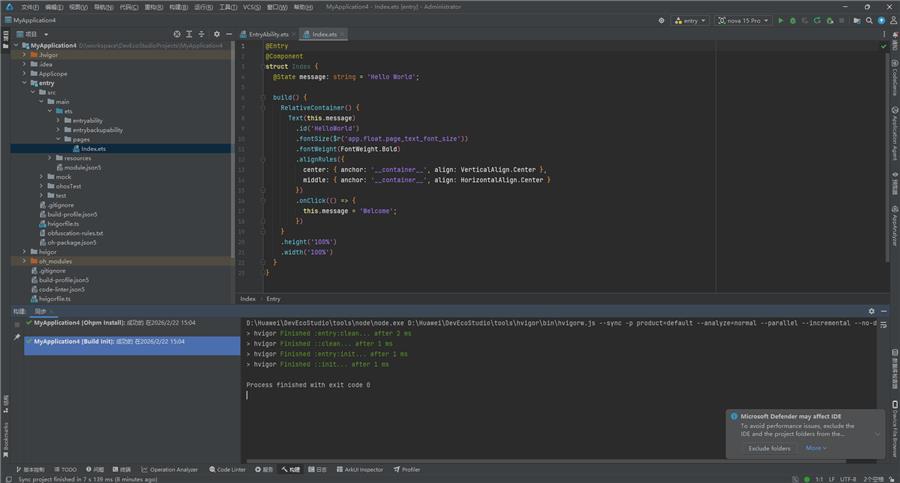
Task: Switch to the EntryAbility.ets editor tab
Action: tap(268, 34)
